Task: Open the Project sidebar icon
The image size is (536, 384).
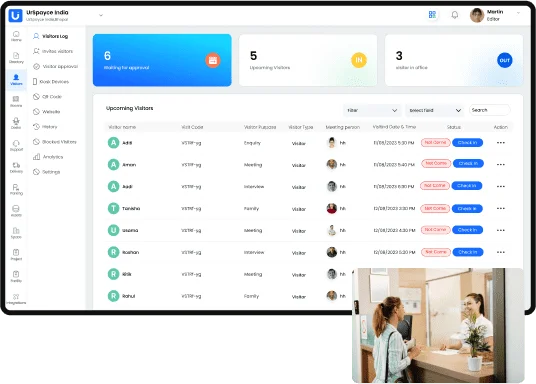Action: (x=16, y=255)
